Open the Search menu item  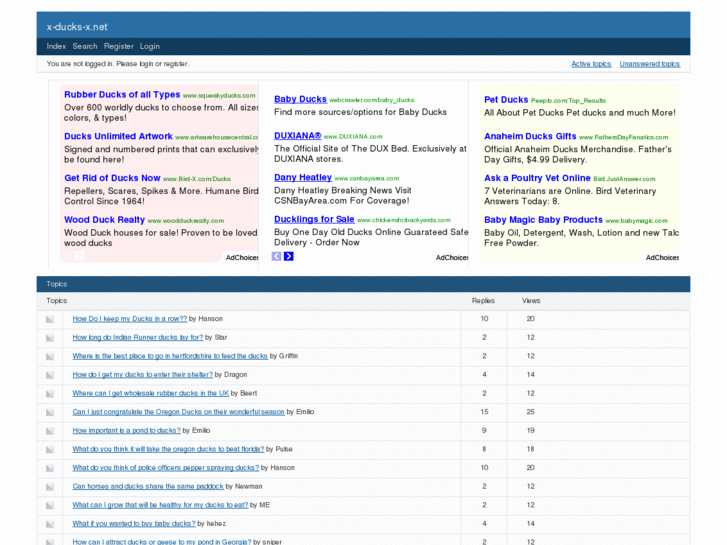pyautogui.click(x=85, y=46)
